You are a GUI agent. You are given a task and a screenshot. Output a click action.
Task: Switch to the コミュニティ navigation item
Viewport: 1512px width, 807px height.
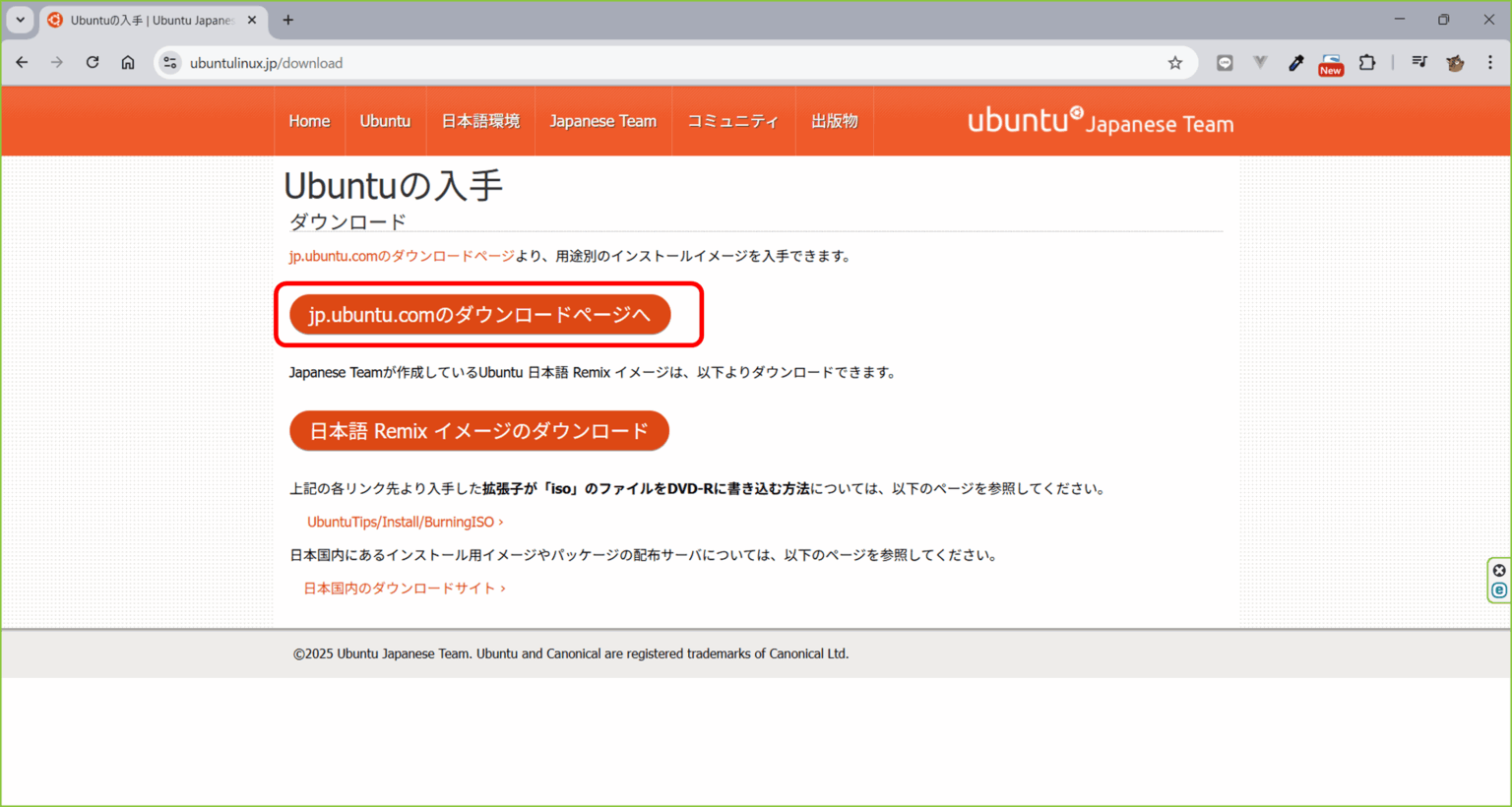point(733,120)
